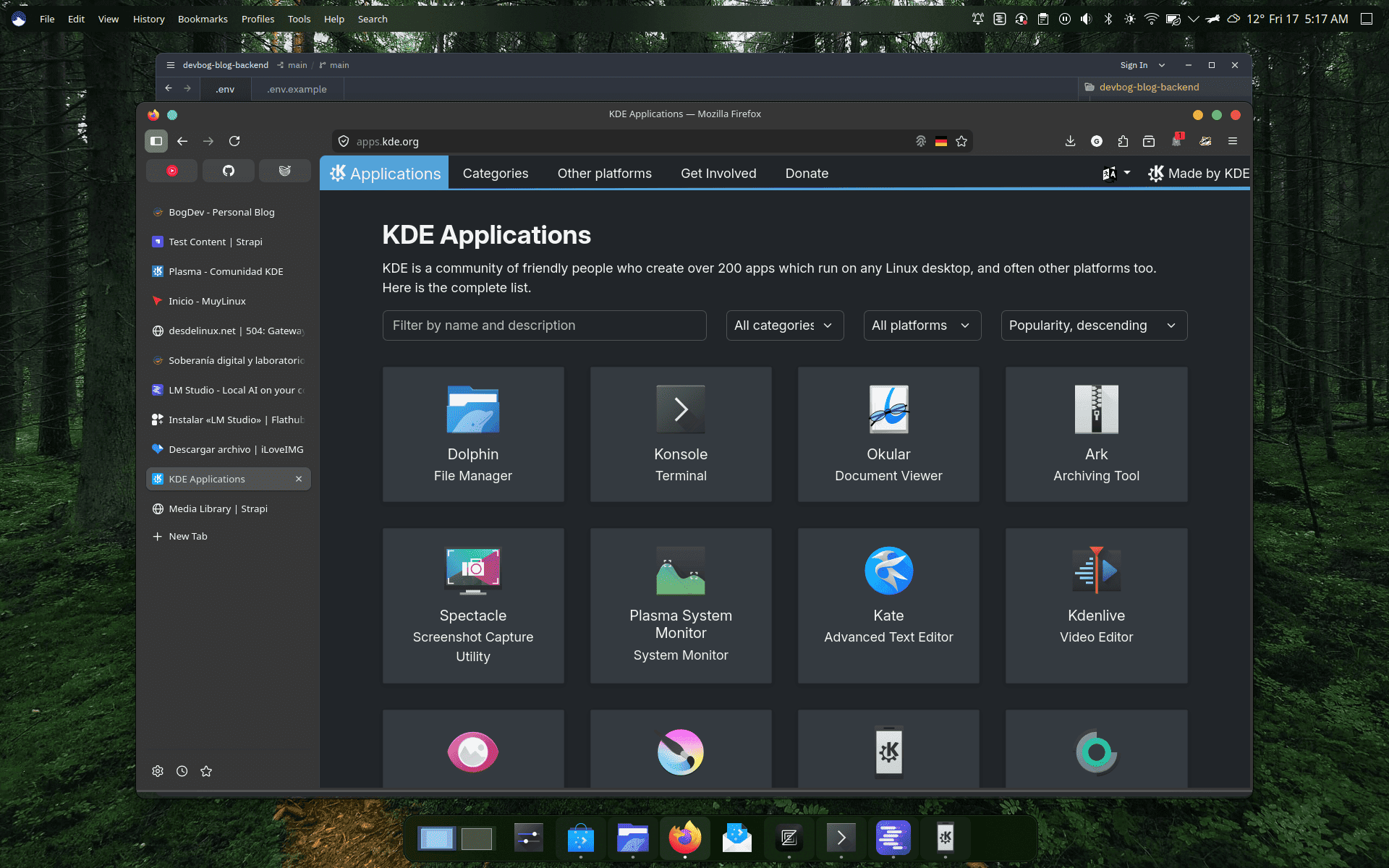Switch to the Test Content | Strapi tab
The width and height of the screenshot is (1389, 868).
229,242
